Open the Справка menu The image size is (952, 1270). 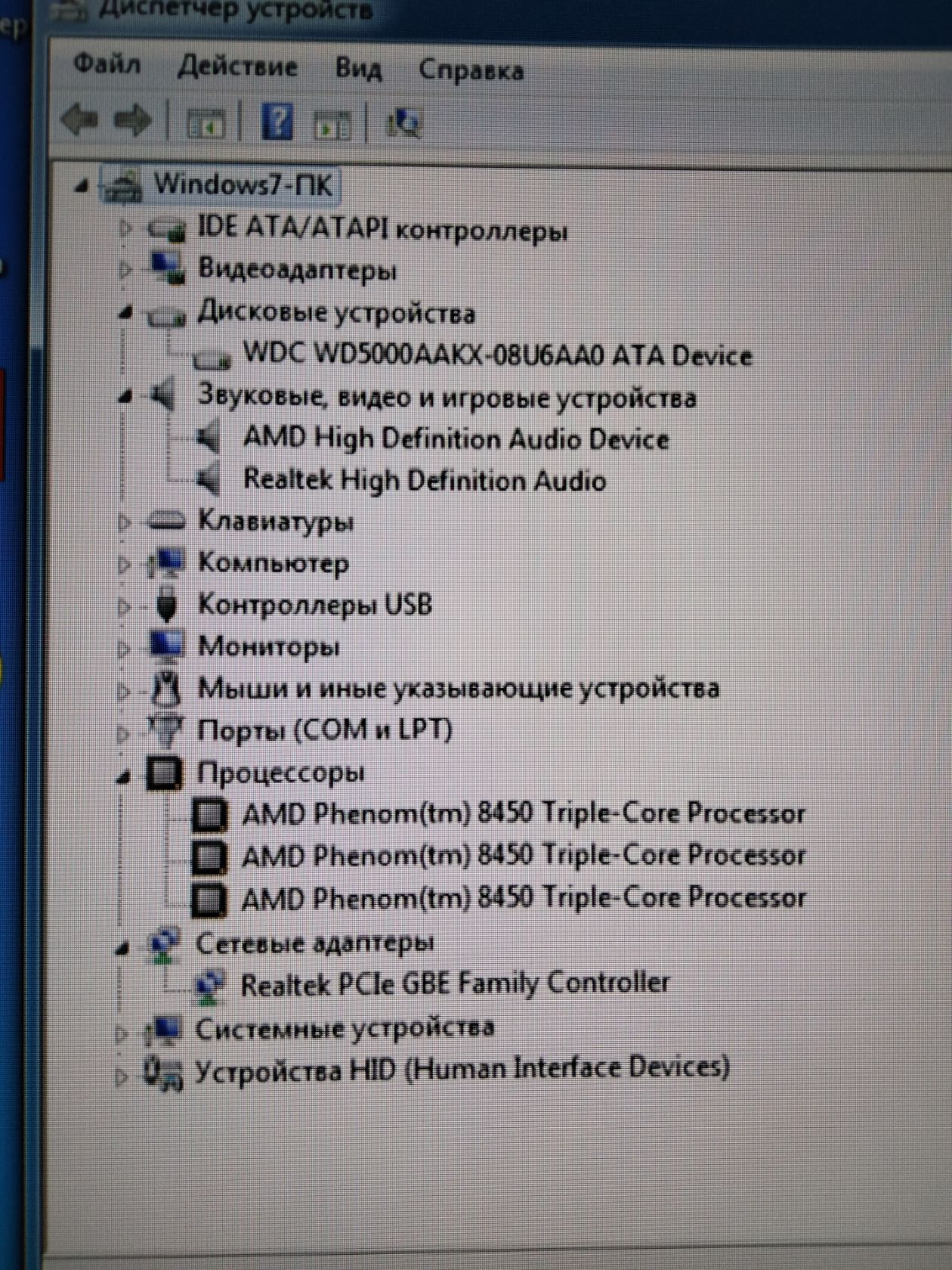471,70
